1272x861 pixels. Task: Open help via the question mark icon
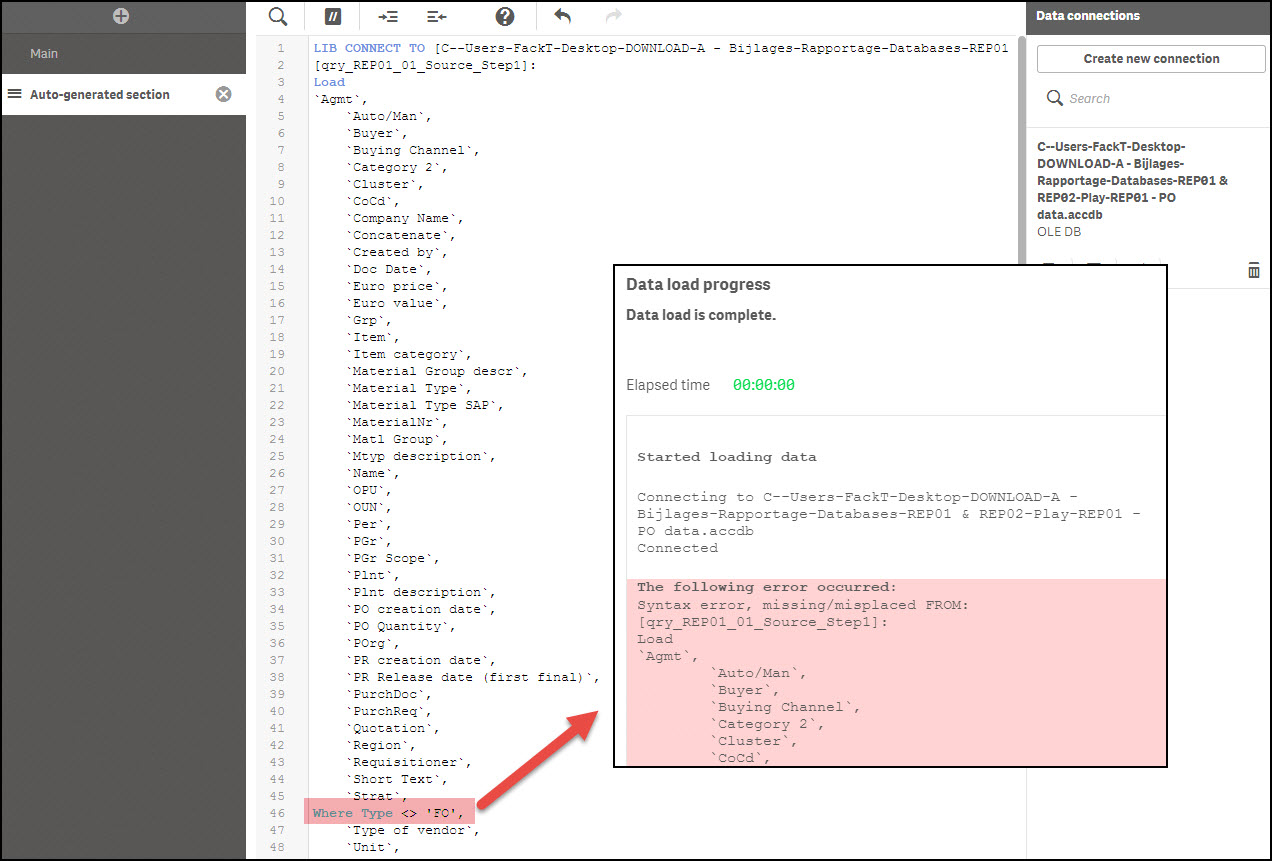point(505,16)
